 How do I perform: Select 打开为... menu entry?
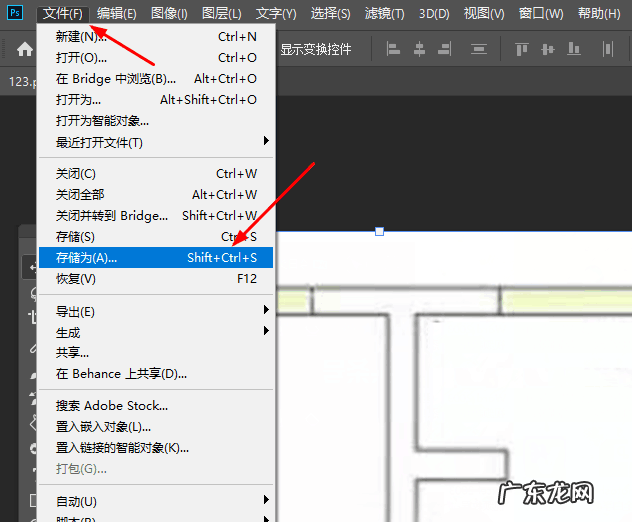point(156,100)
